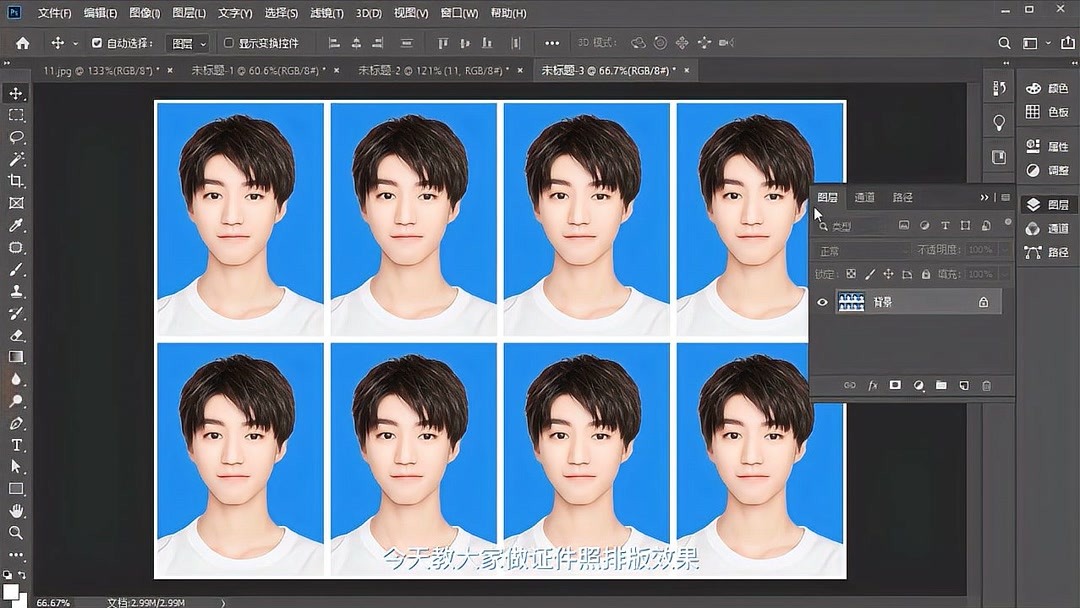The image size is (1080, 608).
Task: Open the blend mode dropdown showing 正常
Action: (x=860, y=250)
